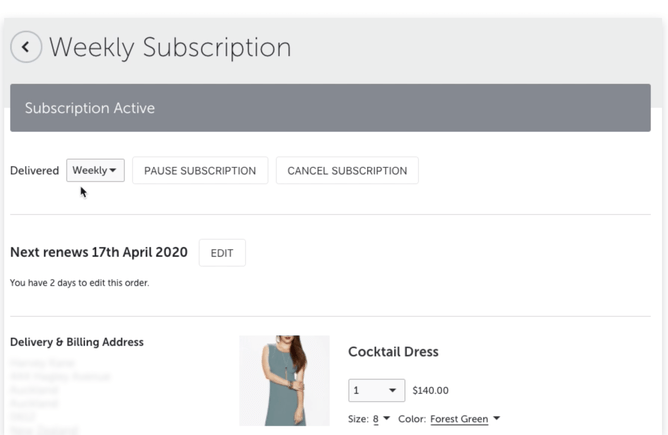Click the Cocktail Dress product image
The image size is (668, 435).
(x=284, y=381)
